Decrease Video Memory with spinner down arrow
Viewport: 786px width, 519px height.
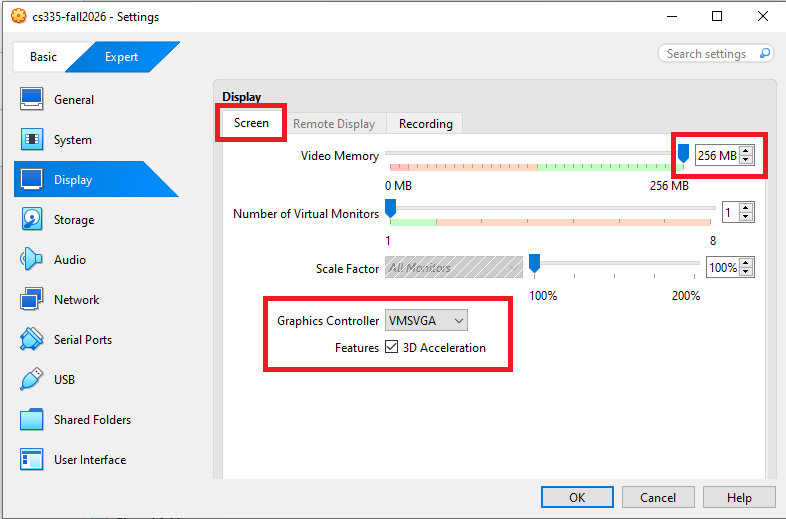(746, 161)
